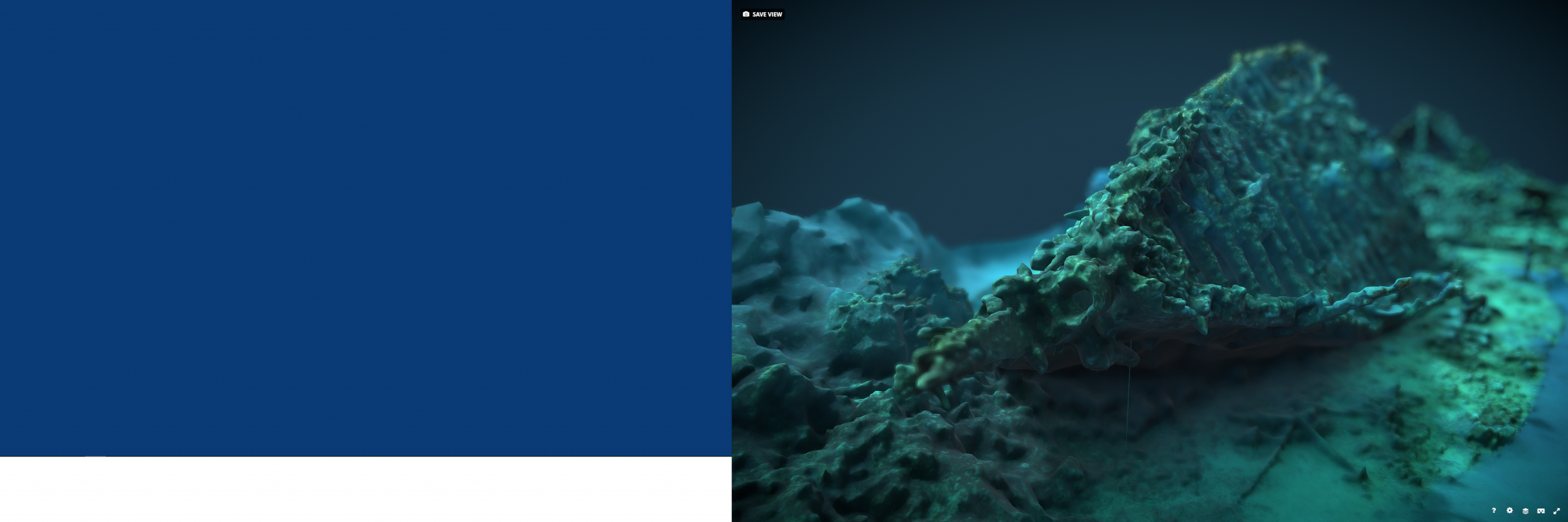
Task: Open the viewer settings gear
Action: coord(1509,510)
